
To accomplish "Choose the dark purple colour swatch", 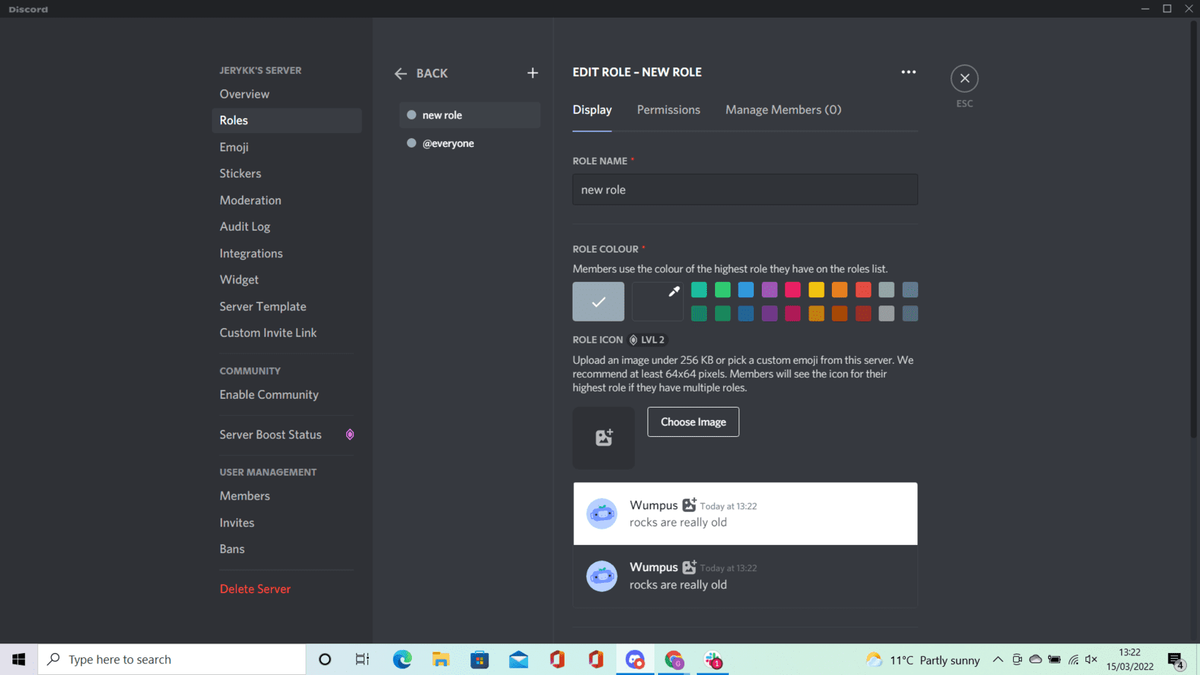I will point(769,313).
